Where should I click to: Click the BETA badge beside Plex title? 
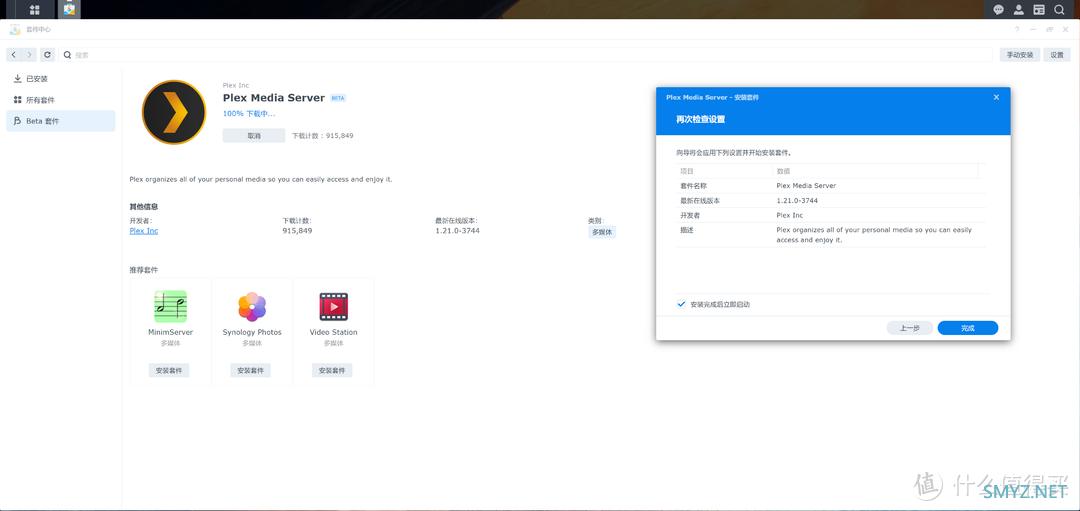click(338, 98)
